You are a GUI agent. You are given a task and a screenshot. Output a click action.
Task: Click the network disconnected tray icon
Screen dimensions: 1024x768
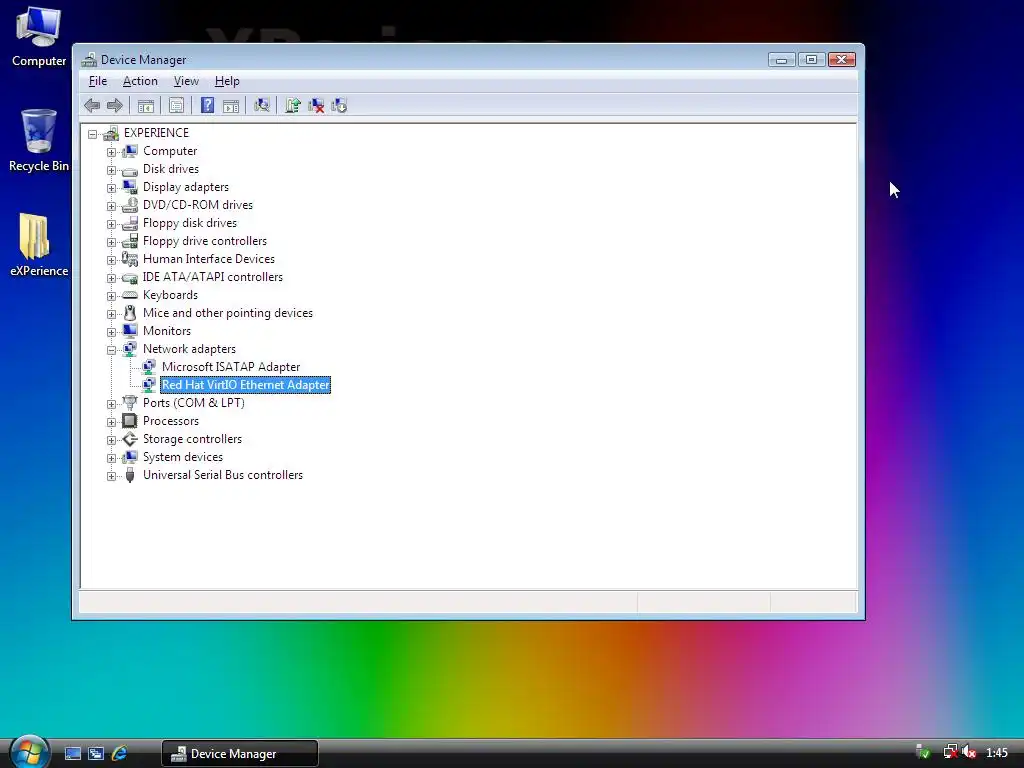(950, 753)
